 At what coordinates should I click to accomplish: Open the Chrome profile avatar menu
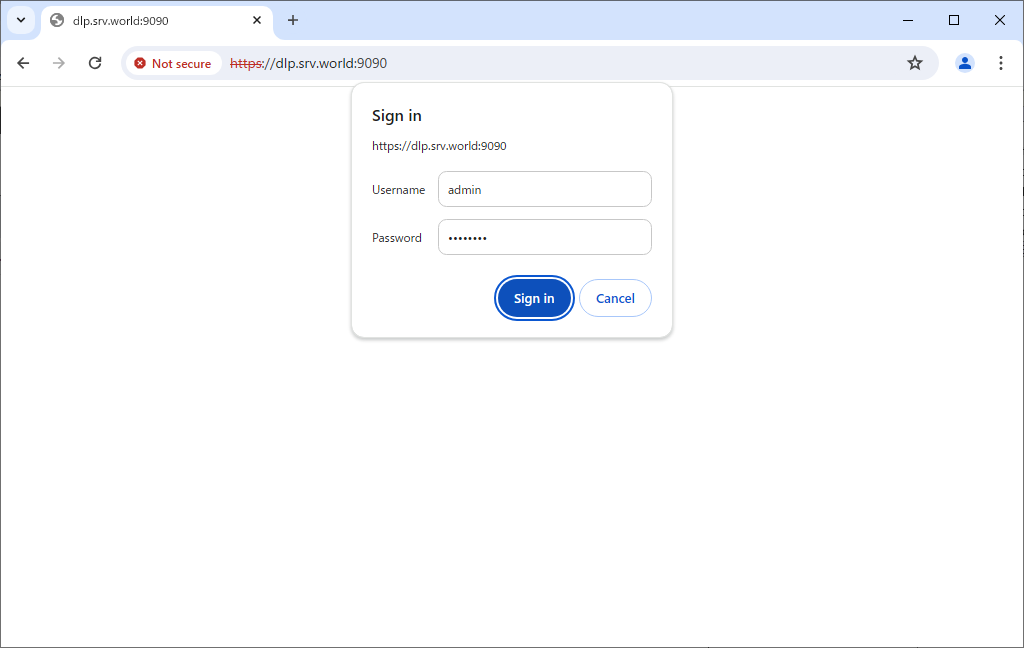[x=965, y=63]
